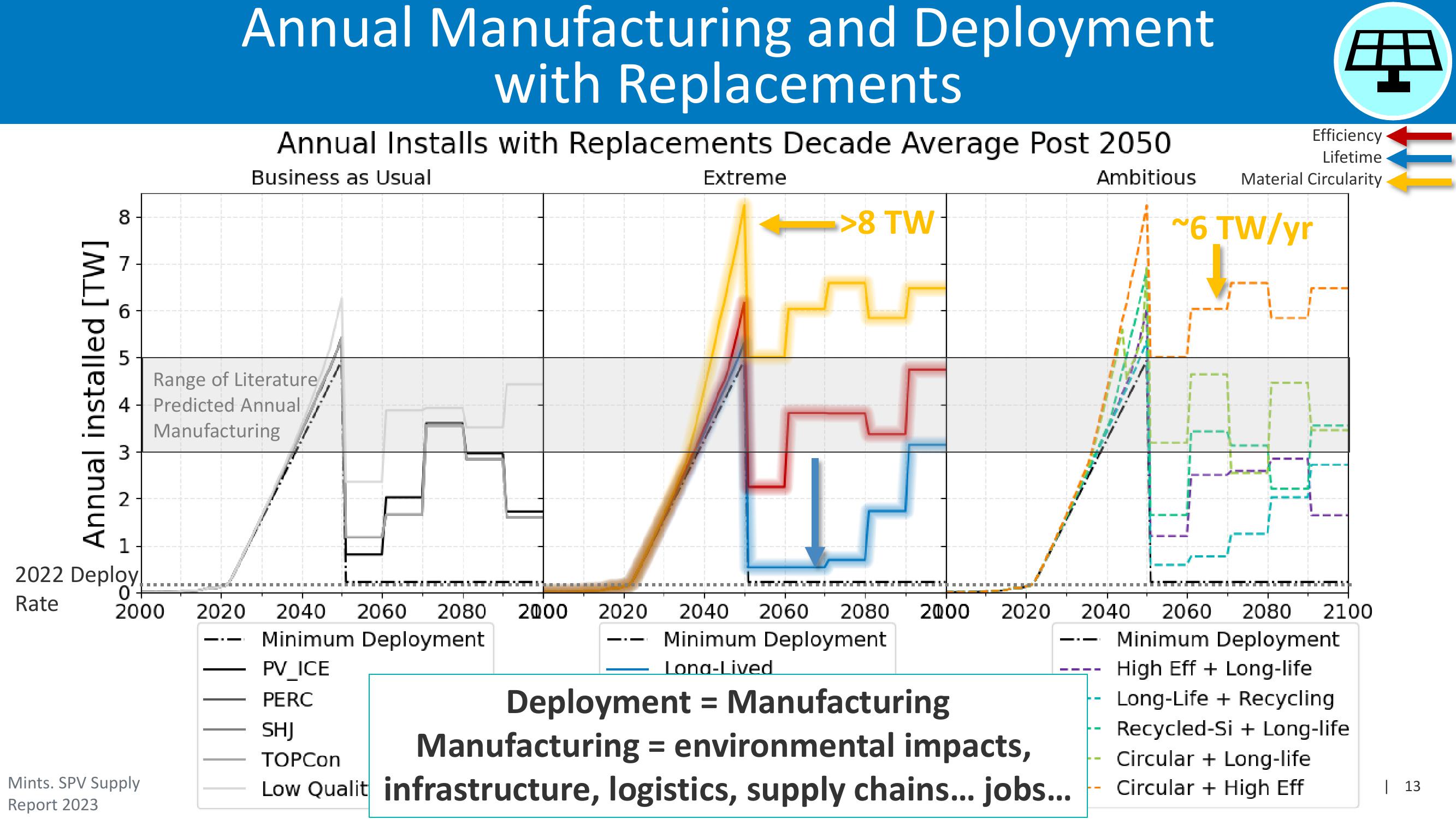Click the '~6 TW/yr' annotation
Image resolution: width=1456 pixels, height=819 pixels.
pos(1242,228)
